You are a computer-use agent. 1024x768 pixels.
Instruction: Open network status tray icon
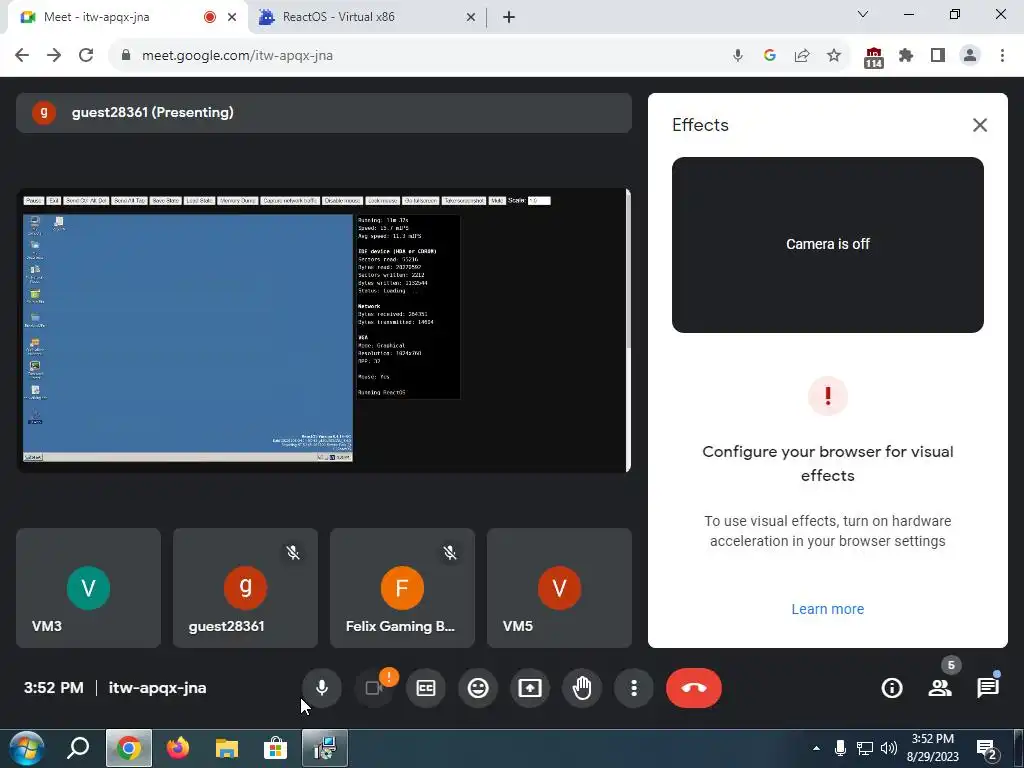tap(865, 748)
